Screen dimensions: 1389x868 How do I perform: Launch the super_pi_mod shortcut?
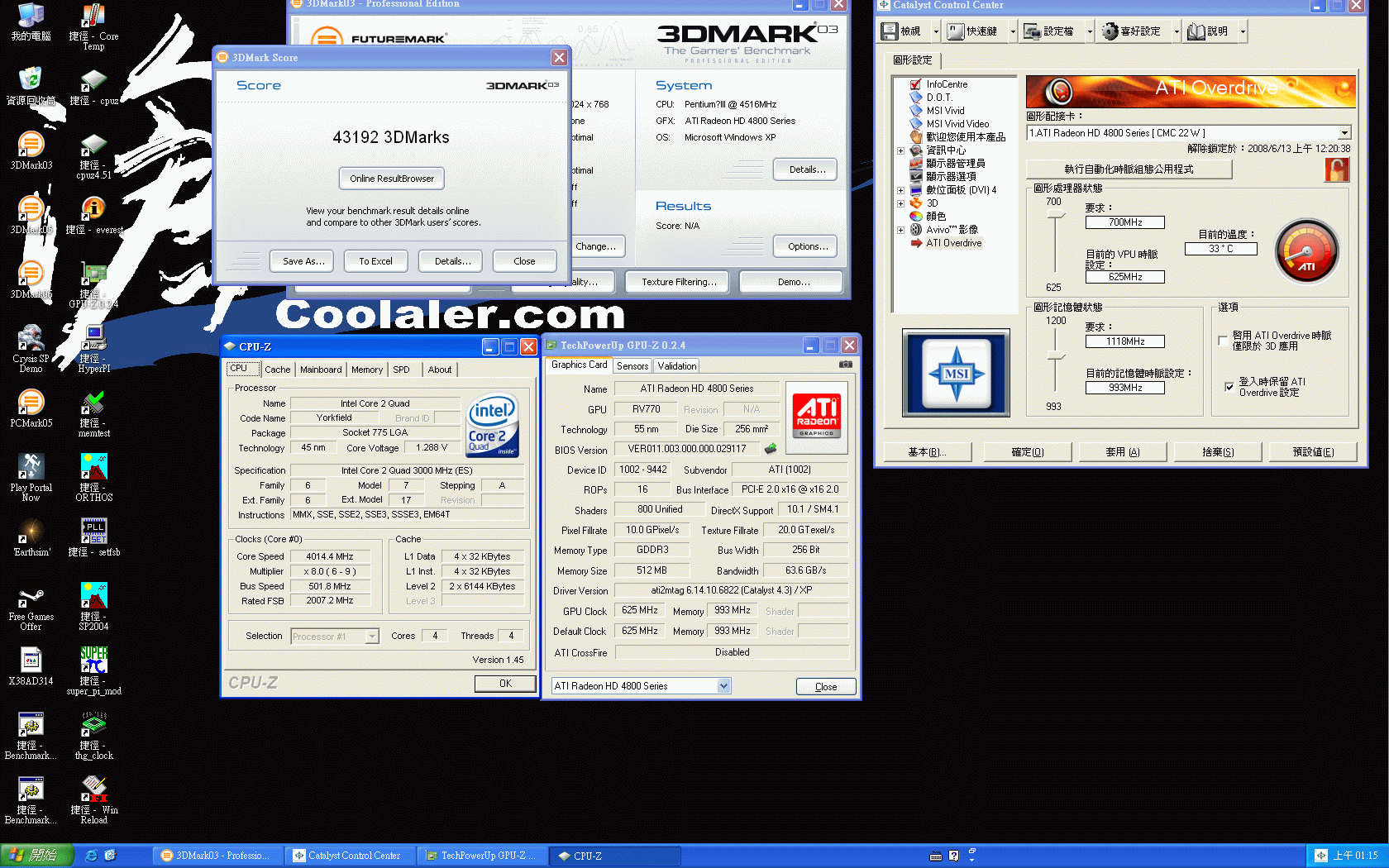click(x=93, y=670)
